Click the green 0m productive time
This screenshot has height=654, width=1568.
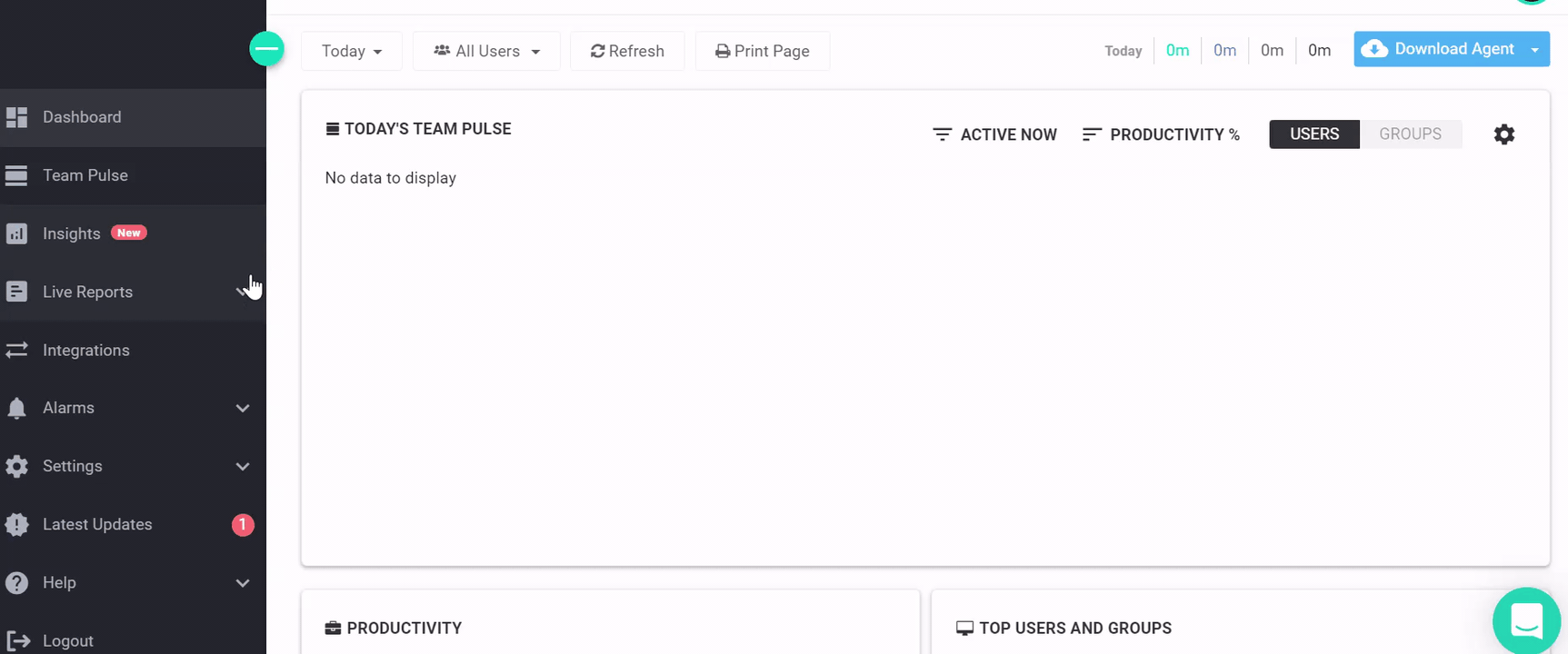coord(1177,51)
